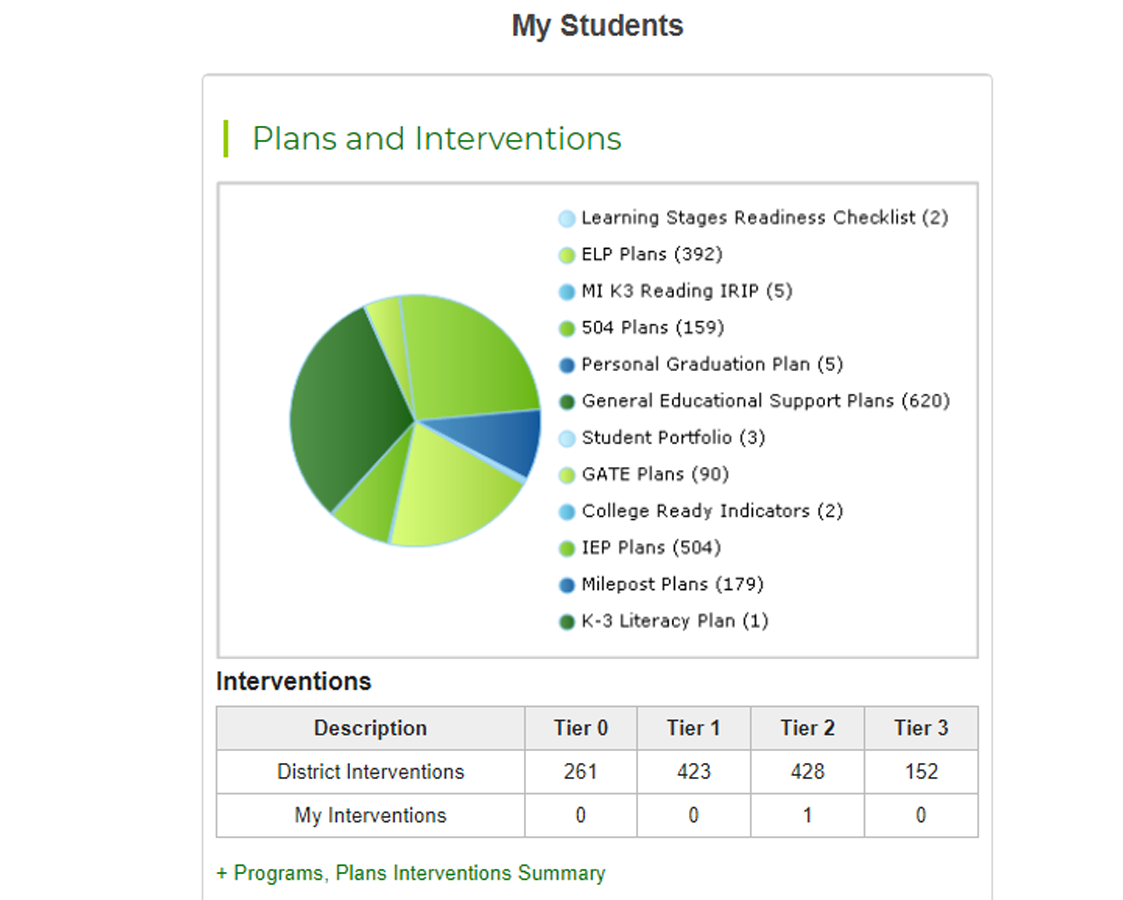The width and height of the screenshot is (1123, 900).
Task: Click the Learning Stages Readiness Checklist legend dot
Action: 567,218
